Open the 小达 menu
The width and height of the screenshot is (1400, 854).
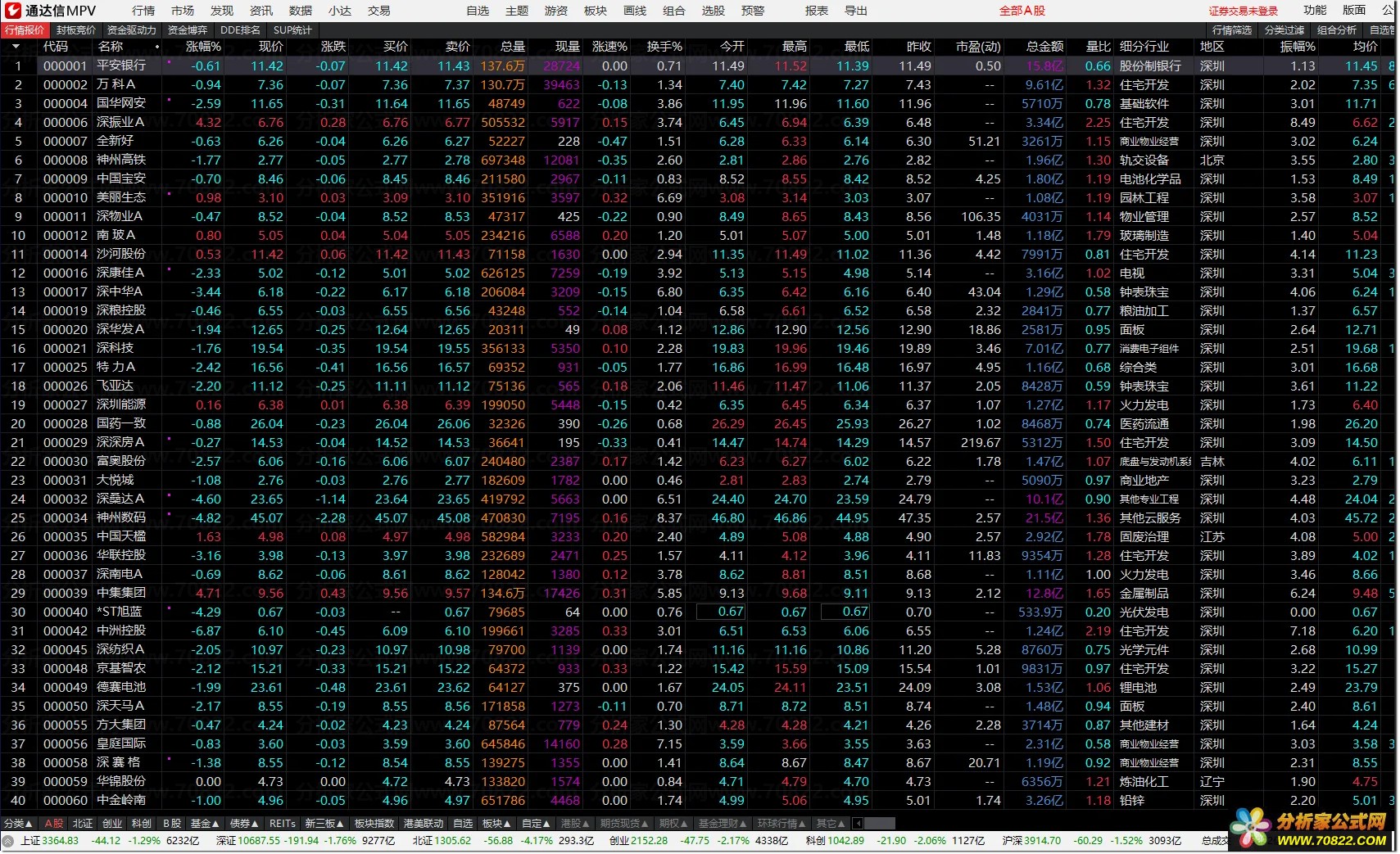pos(340,11)
